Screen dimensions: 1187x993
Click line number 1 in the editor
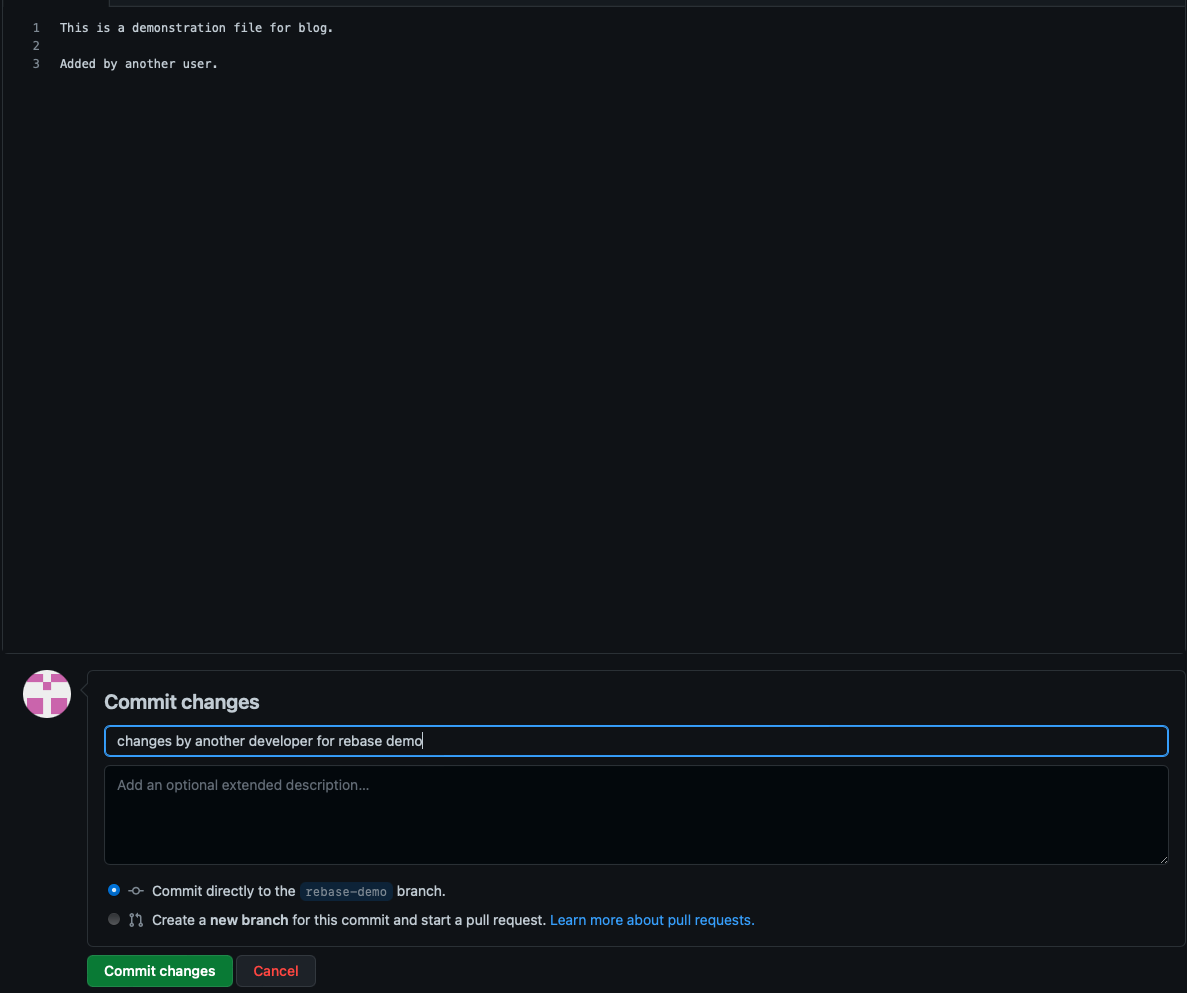pos(36,28)
